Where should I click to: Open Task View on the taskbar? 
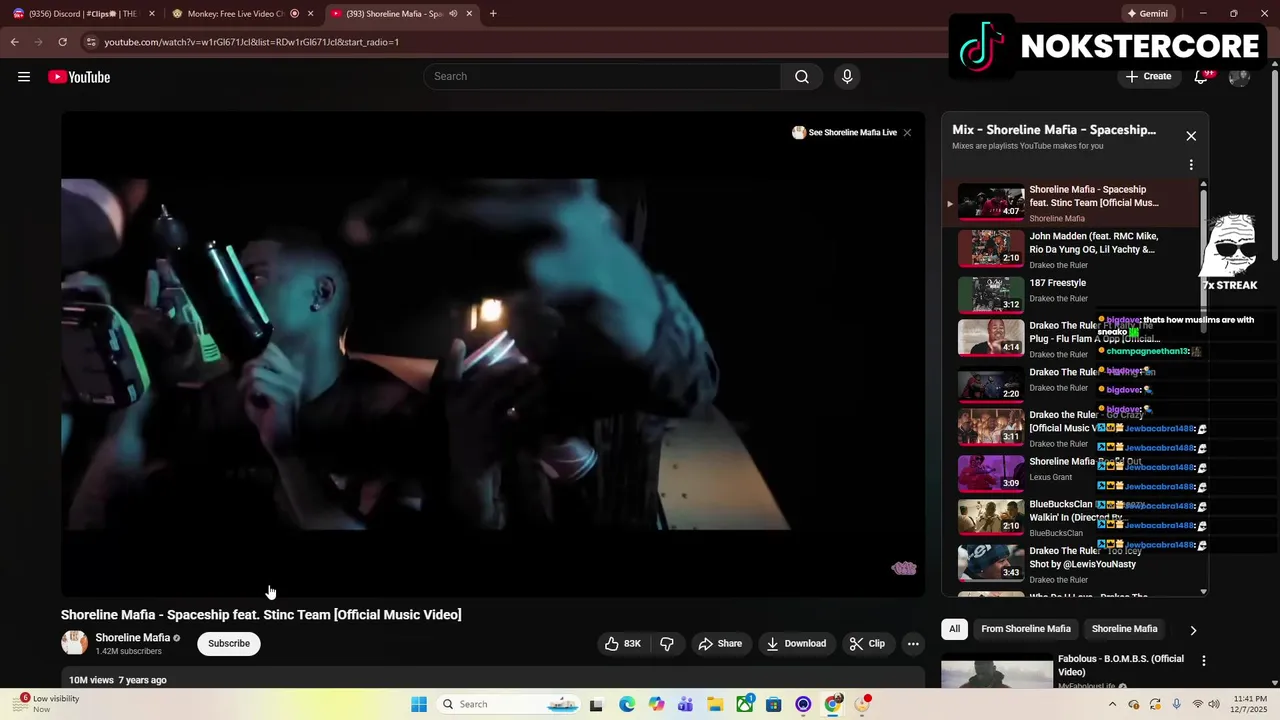pos(596,704)
